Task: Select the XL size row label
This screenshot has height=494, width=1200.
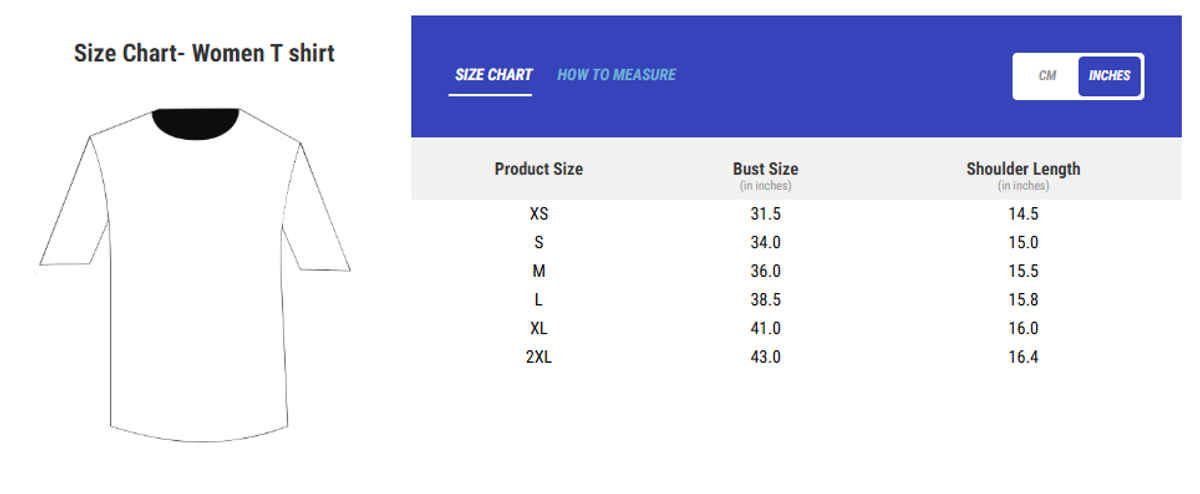Action: point(538,328)
